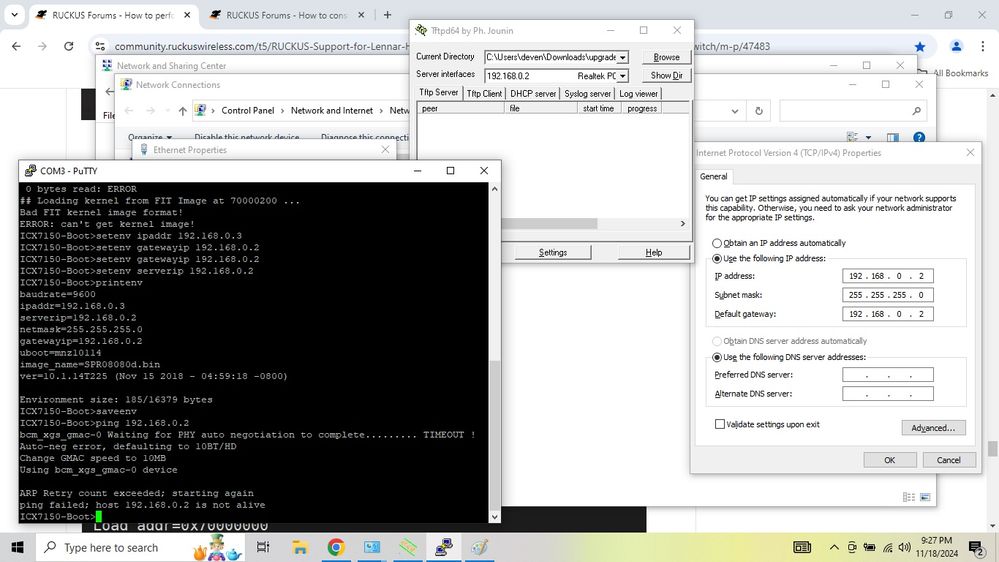Click the Windows Start button
This screenshot has width=999, height=562.
18,547
